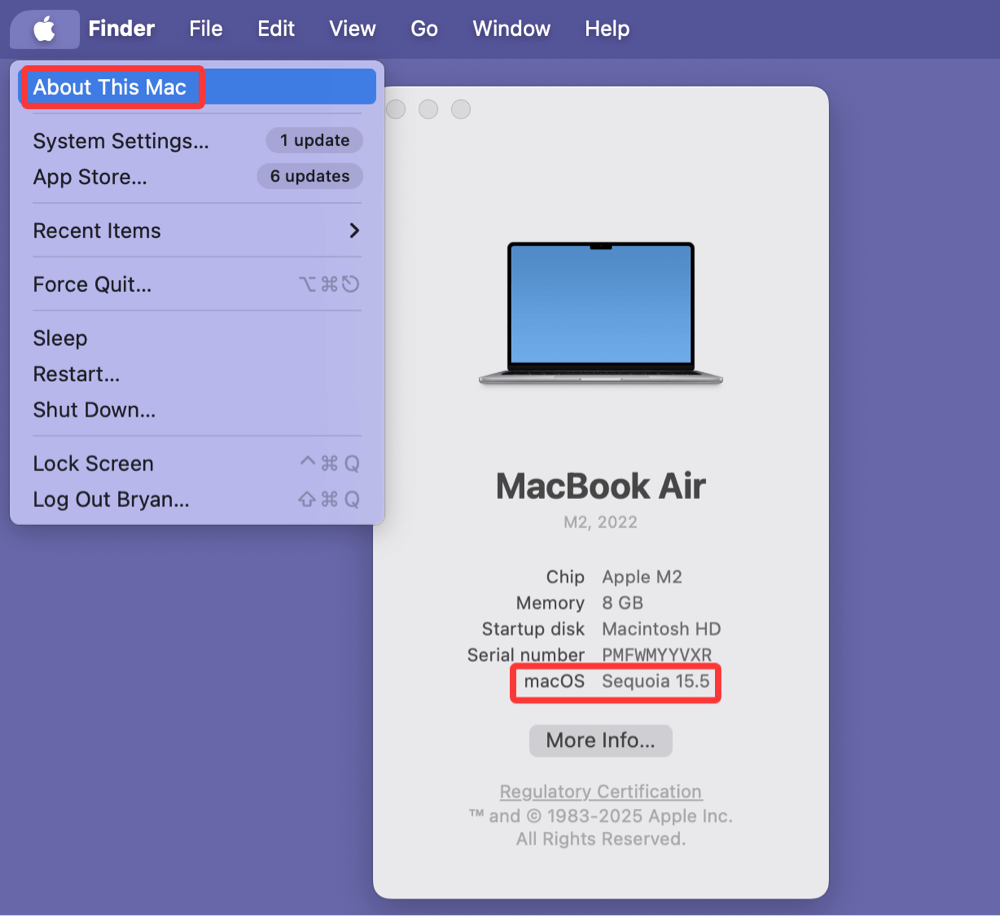Open the View menu

click(352, 29)
